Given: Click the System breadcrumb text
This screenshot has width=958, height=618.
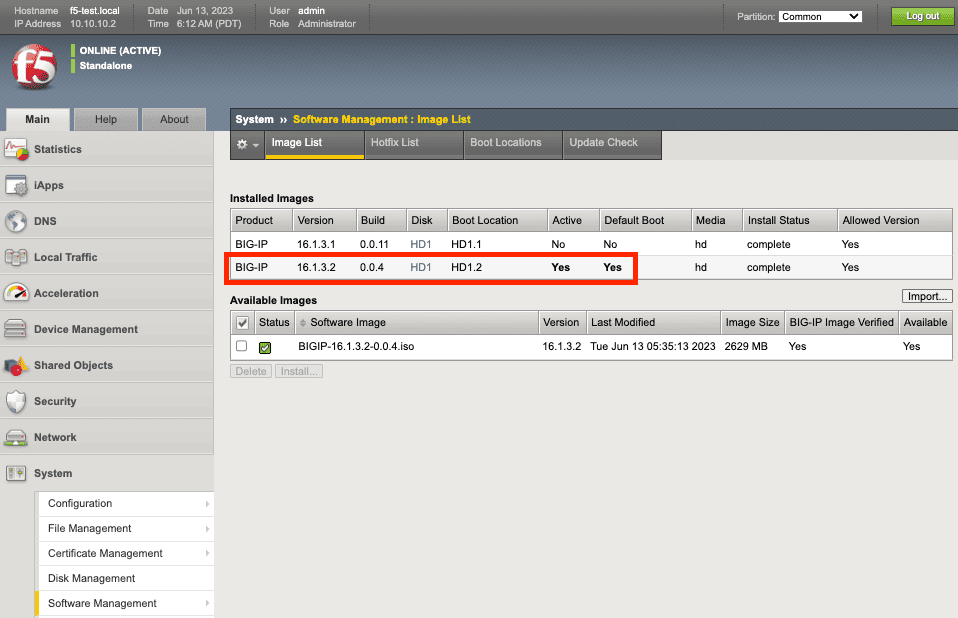Looking at the screenshot, I should pyautogui.click(x=254, y=120).
